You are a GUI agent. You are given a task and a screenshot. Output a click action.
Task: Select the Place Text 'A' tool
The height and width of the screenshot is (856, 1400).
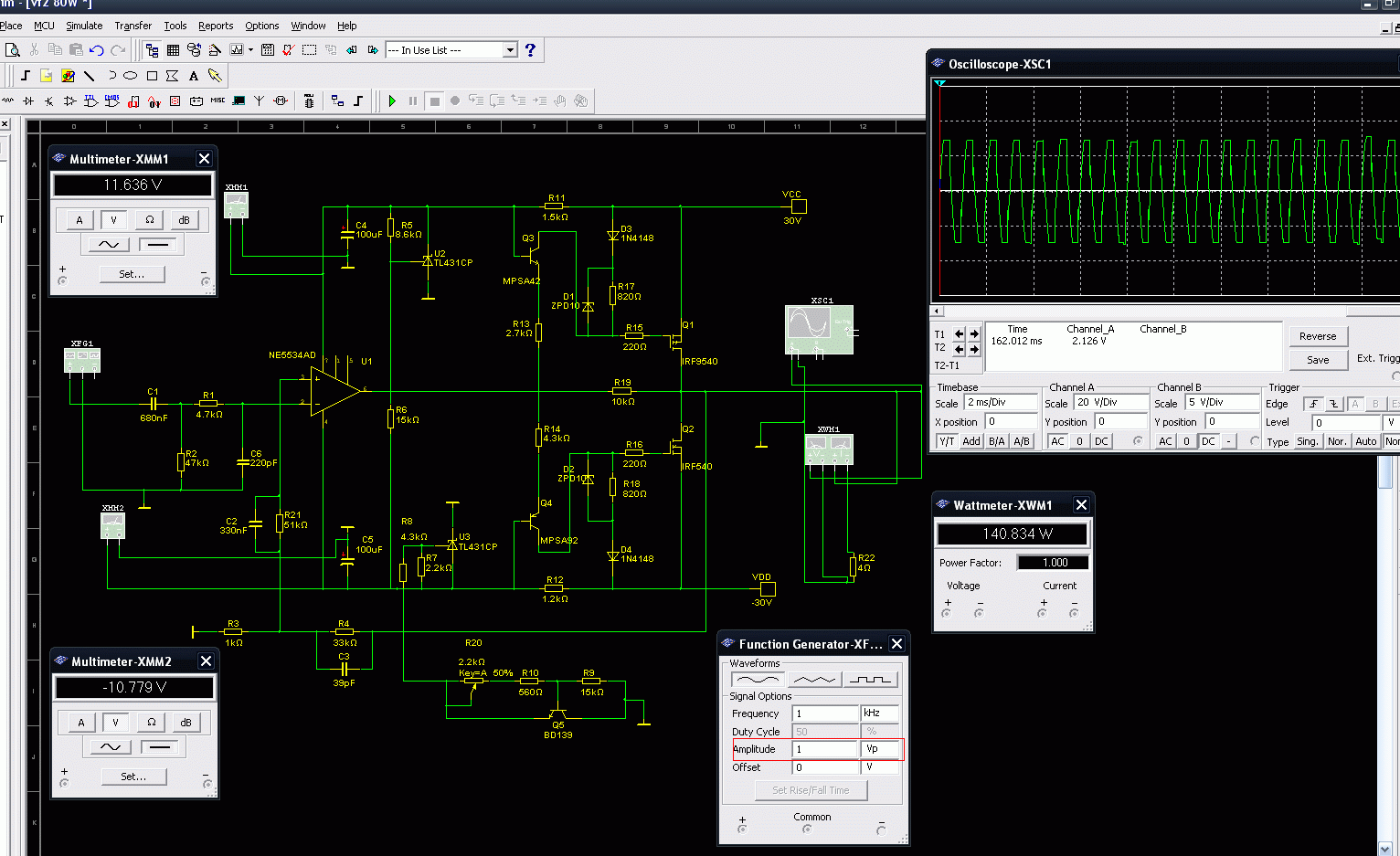(194, 76)
